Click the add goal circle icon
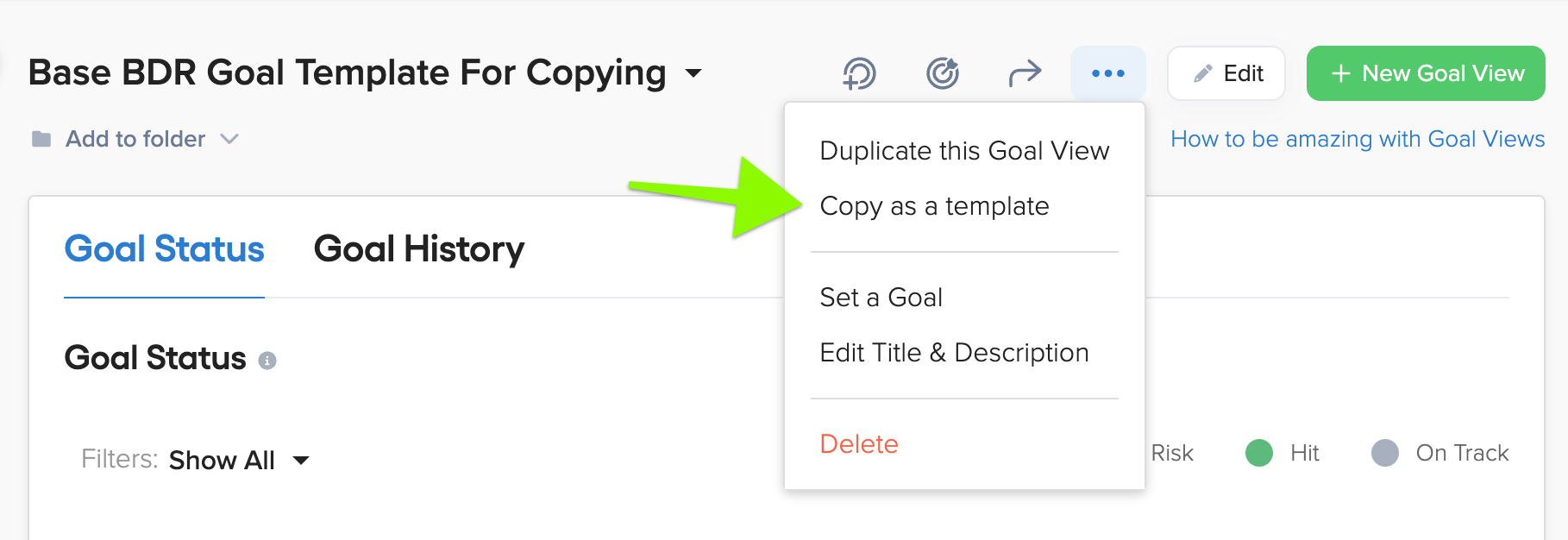The width and height of the screenshot is (1568, 540). tap(859, 73)
